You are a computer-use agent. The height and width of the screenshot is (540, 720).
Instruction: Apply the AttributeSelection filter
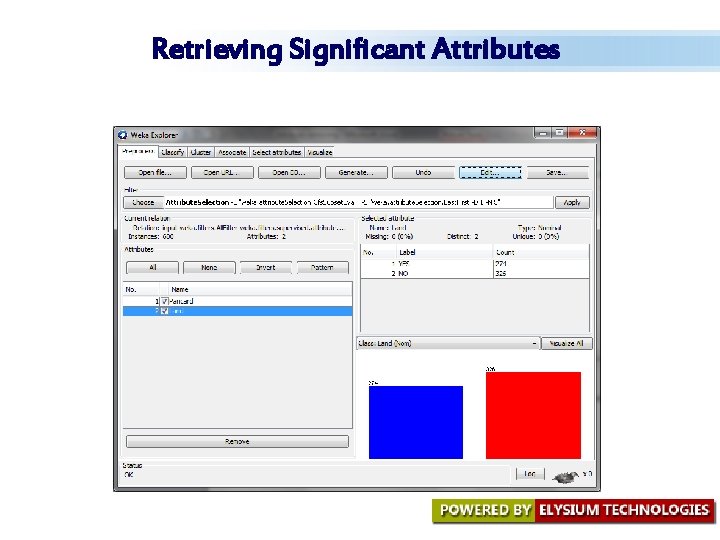coord(572,202)
